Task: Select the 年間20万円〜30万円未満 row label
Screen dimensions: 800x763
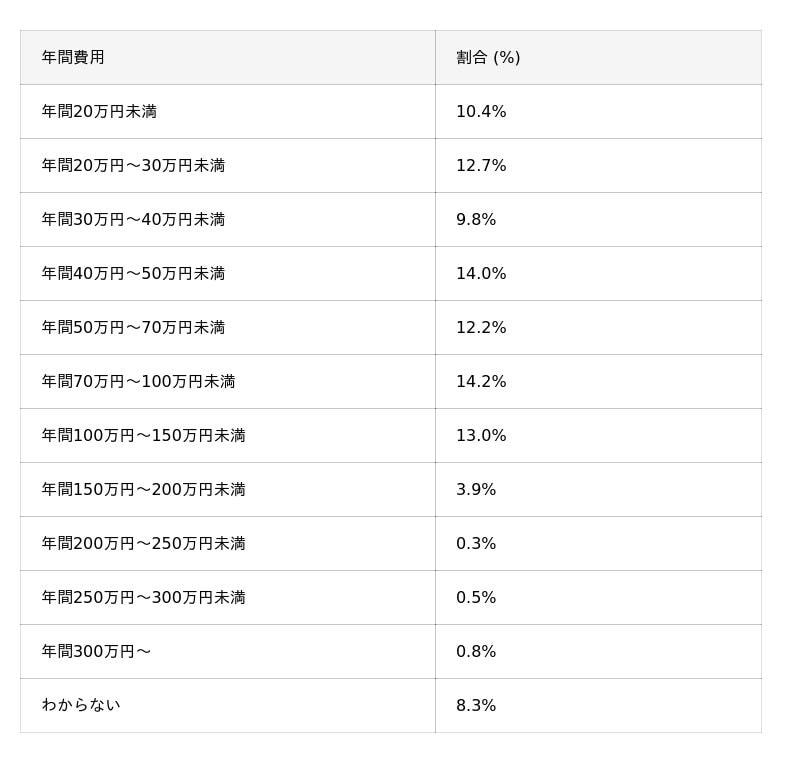Action: [x=133, y=166]
